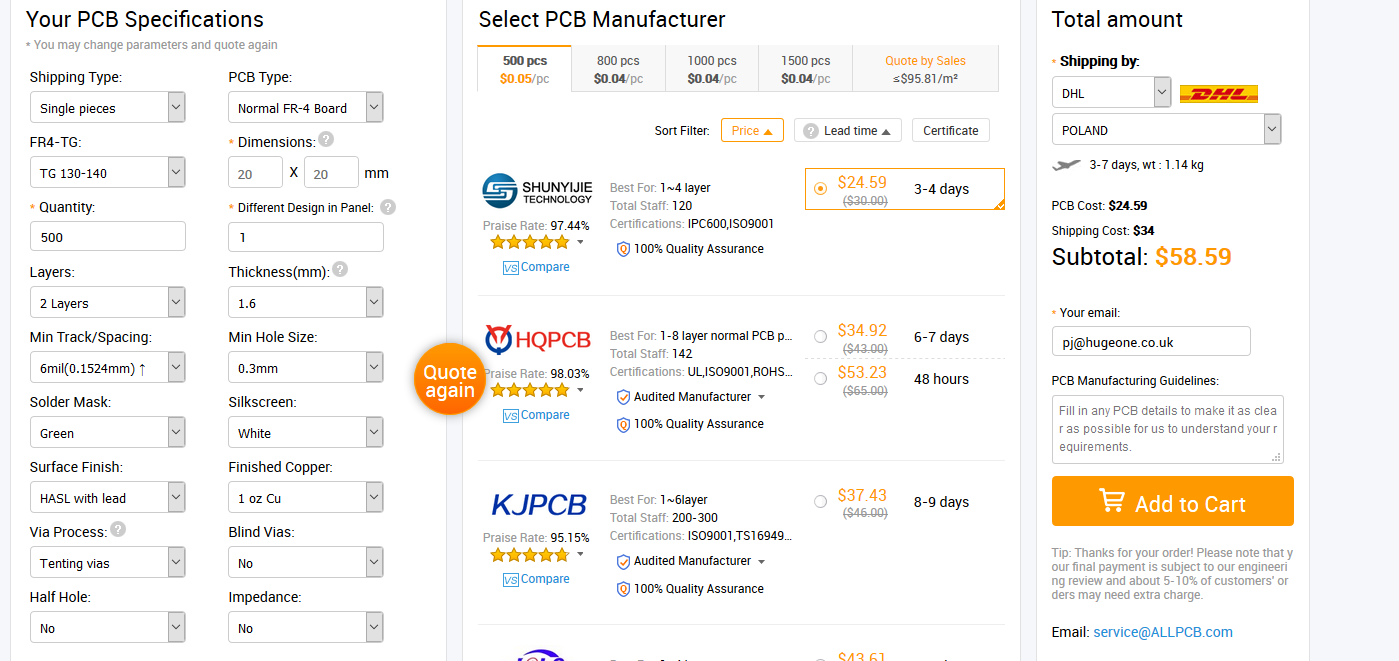Image resolution: width=1399 pixels, height=661 pixels.
Task: Open the Surface Finish dropdown
Action: [x=107, y=498]
